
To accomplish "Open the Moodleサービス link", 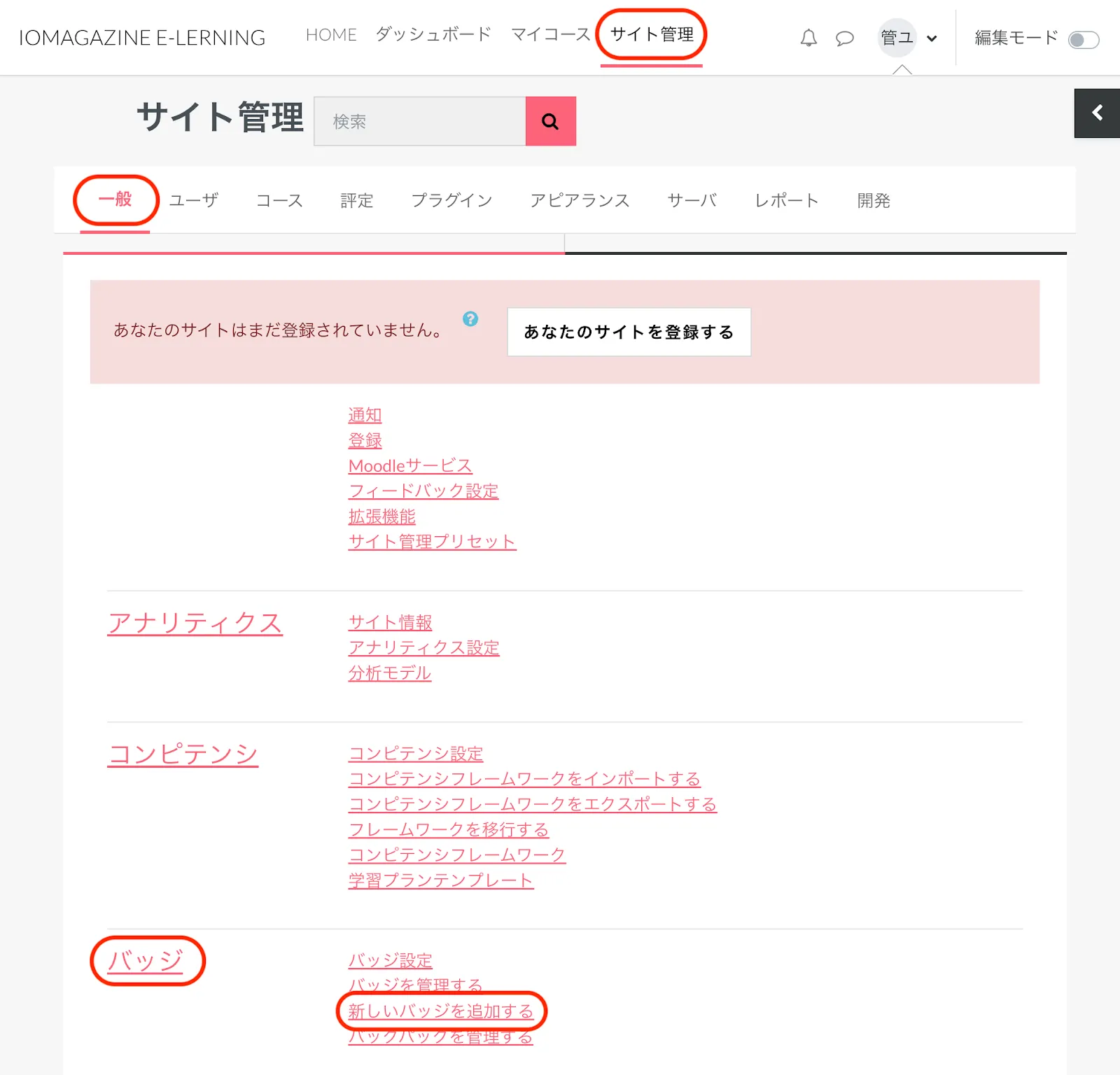I will [410, 466].
